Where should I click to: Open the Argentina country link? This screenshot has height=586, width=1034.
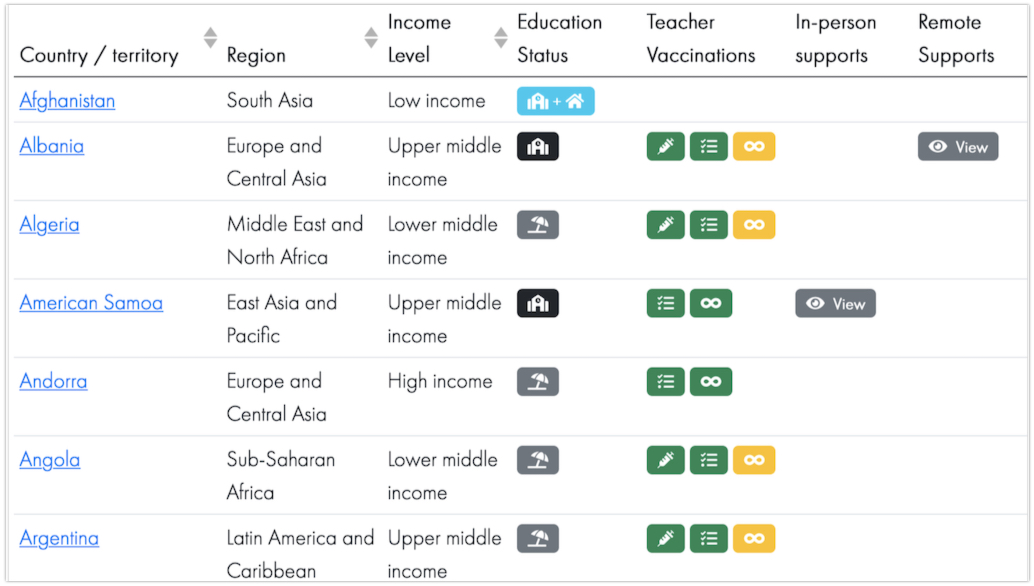coord(59,539)
